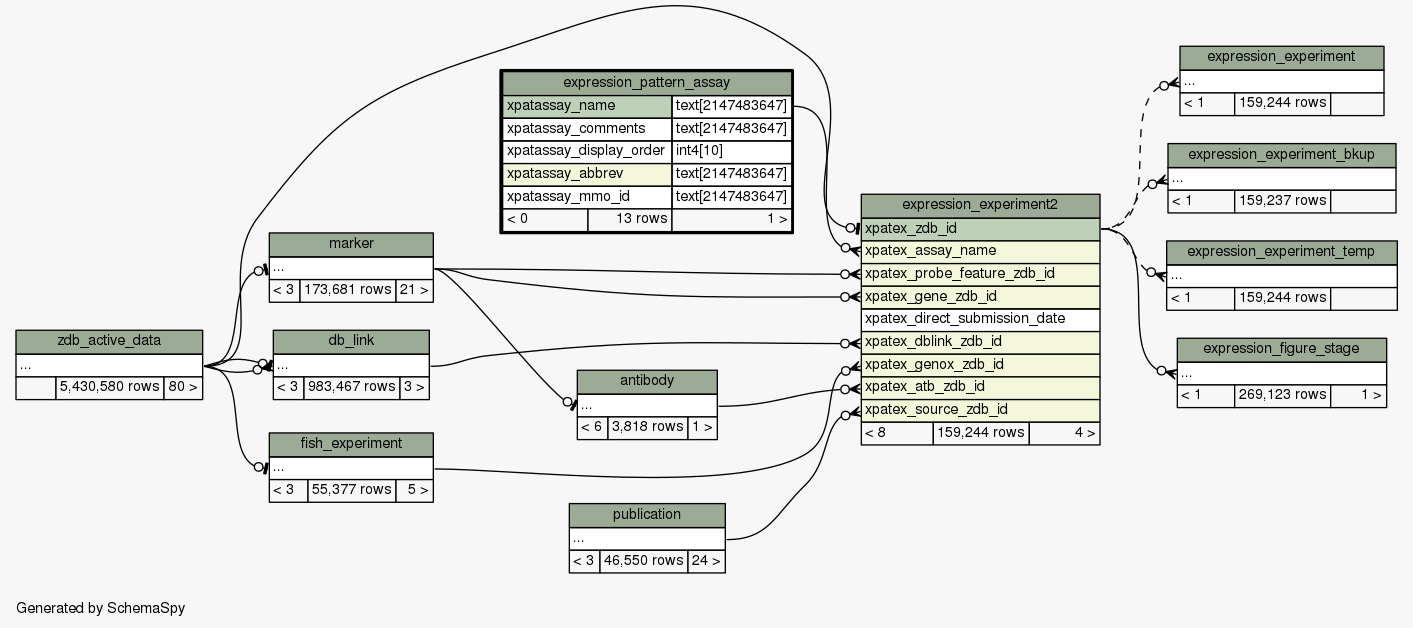
Task: Open the fish_experiment table header
Action: tap(350, 443)
